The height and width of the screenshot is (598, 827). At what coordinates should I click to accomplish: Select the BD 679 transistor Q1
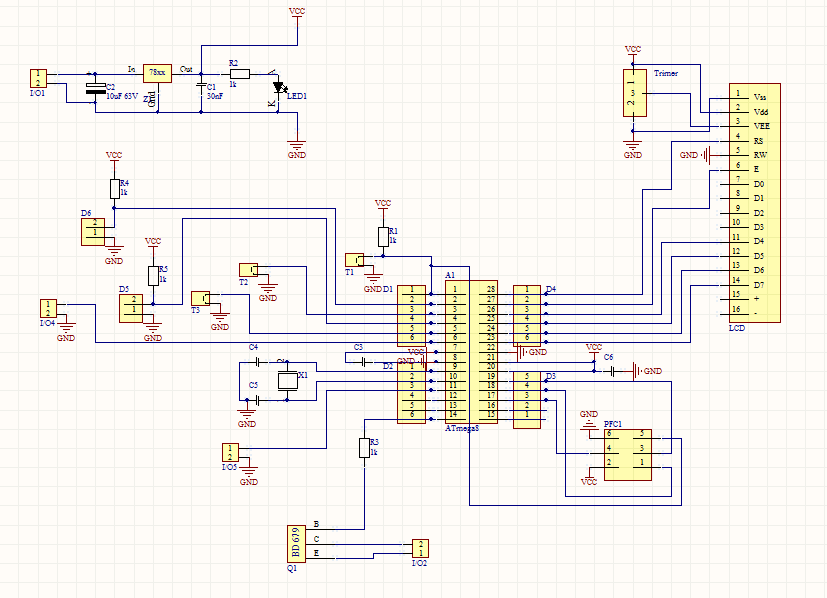click(296, 544)
